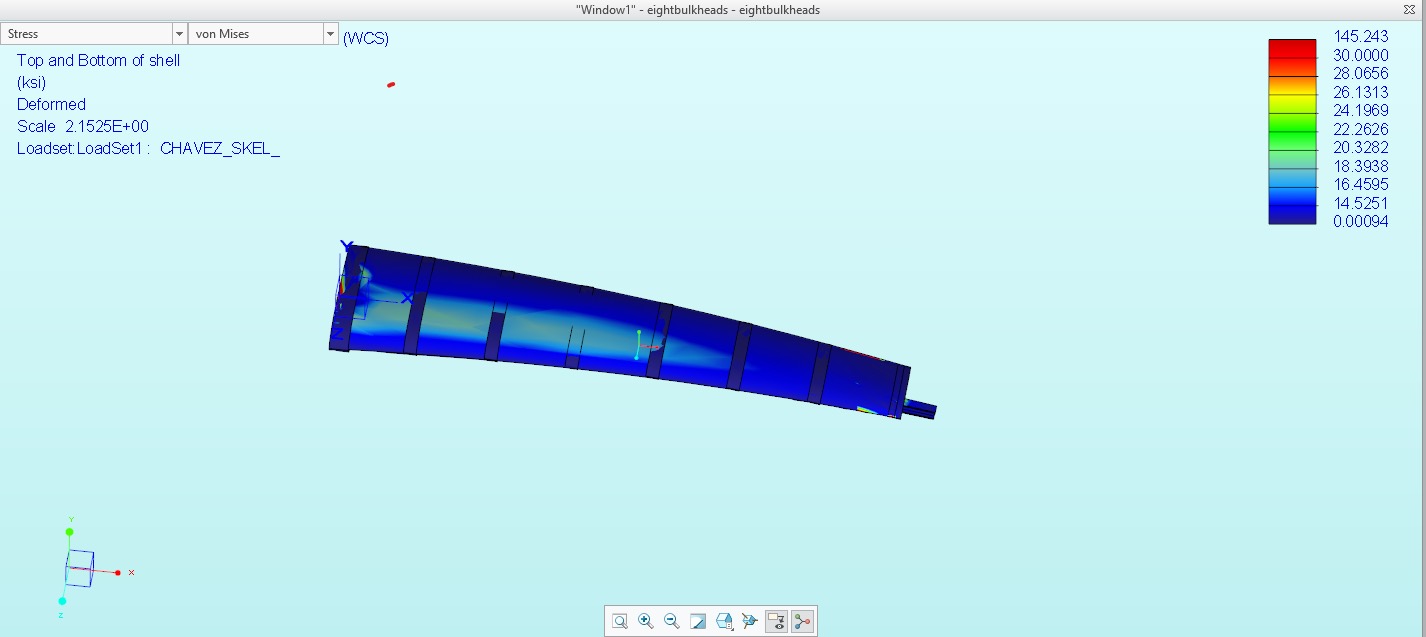
Task: Click the legend value 14.5251
Action: 1361,203
